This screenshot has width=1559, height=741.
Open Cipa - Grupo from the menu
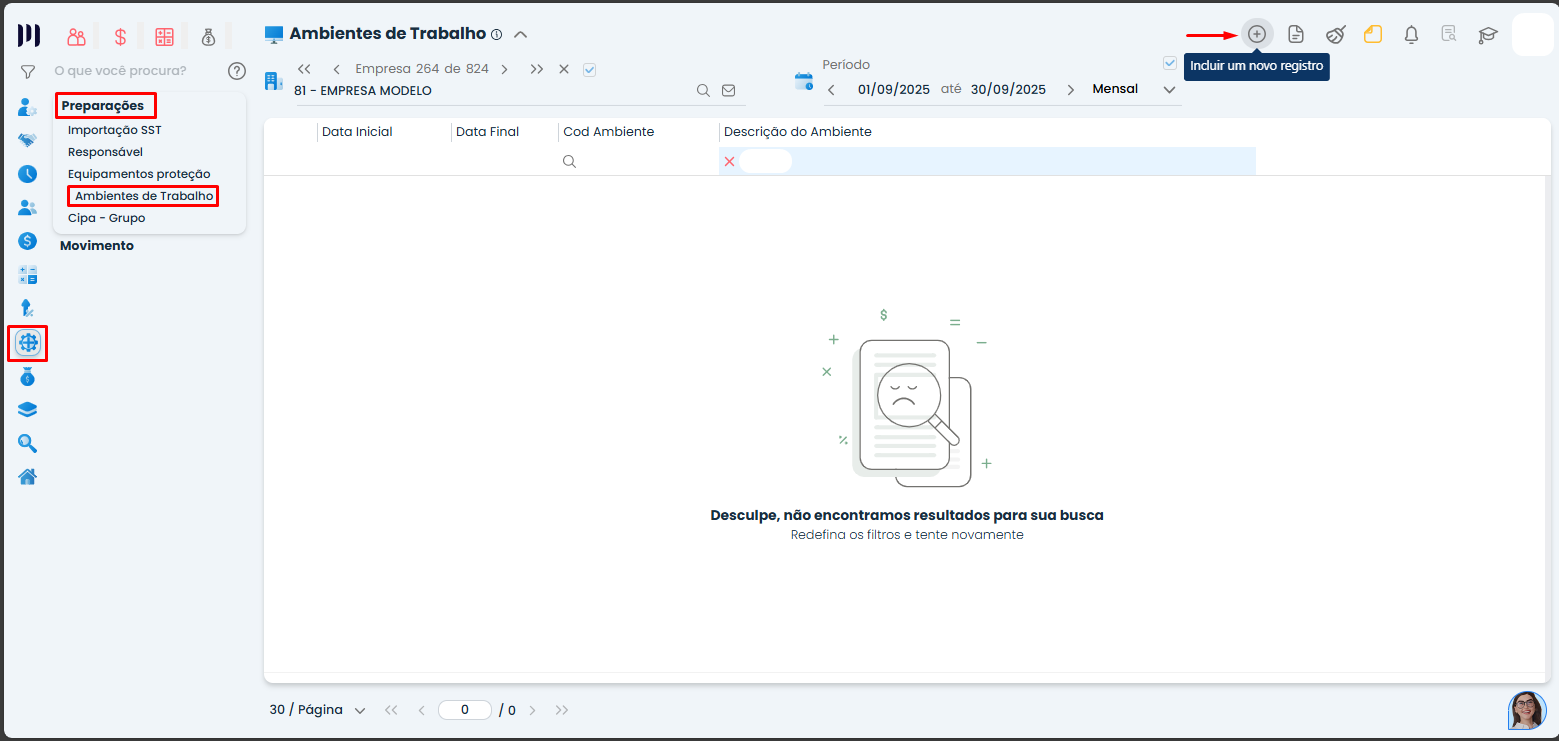106,217
